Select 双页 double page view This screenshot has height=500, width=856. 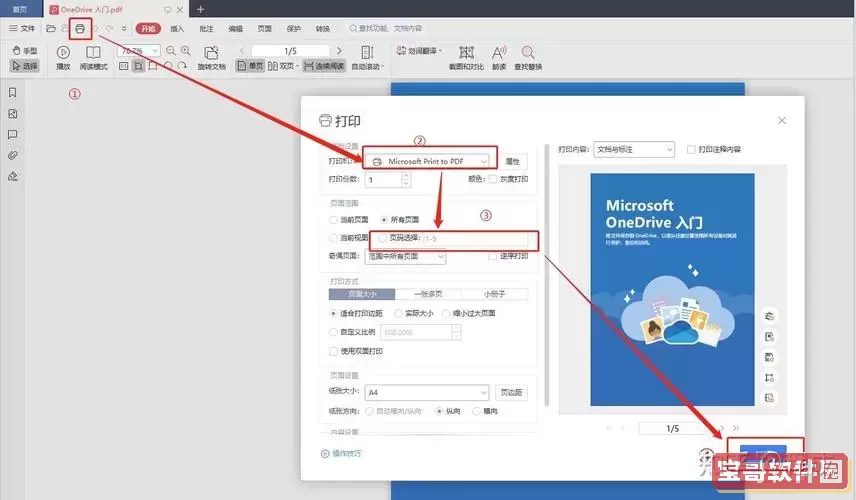pyautogui.click(x=282, y=66)
